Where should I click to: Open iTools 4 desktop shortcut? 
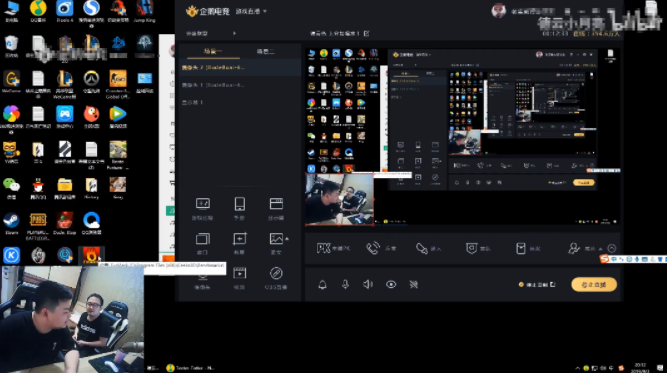64,11
